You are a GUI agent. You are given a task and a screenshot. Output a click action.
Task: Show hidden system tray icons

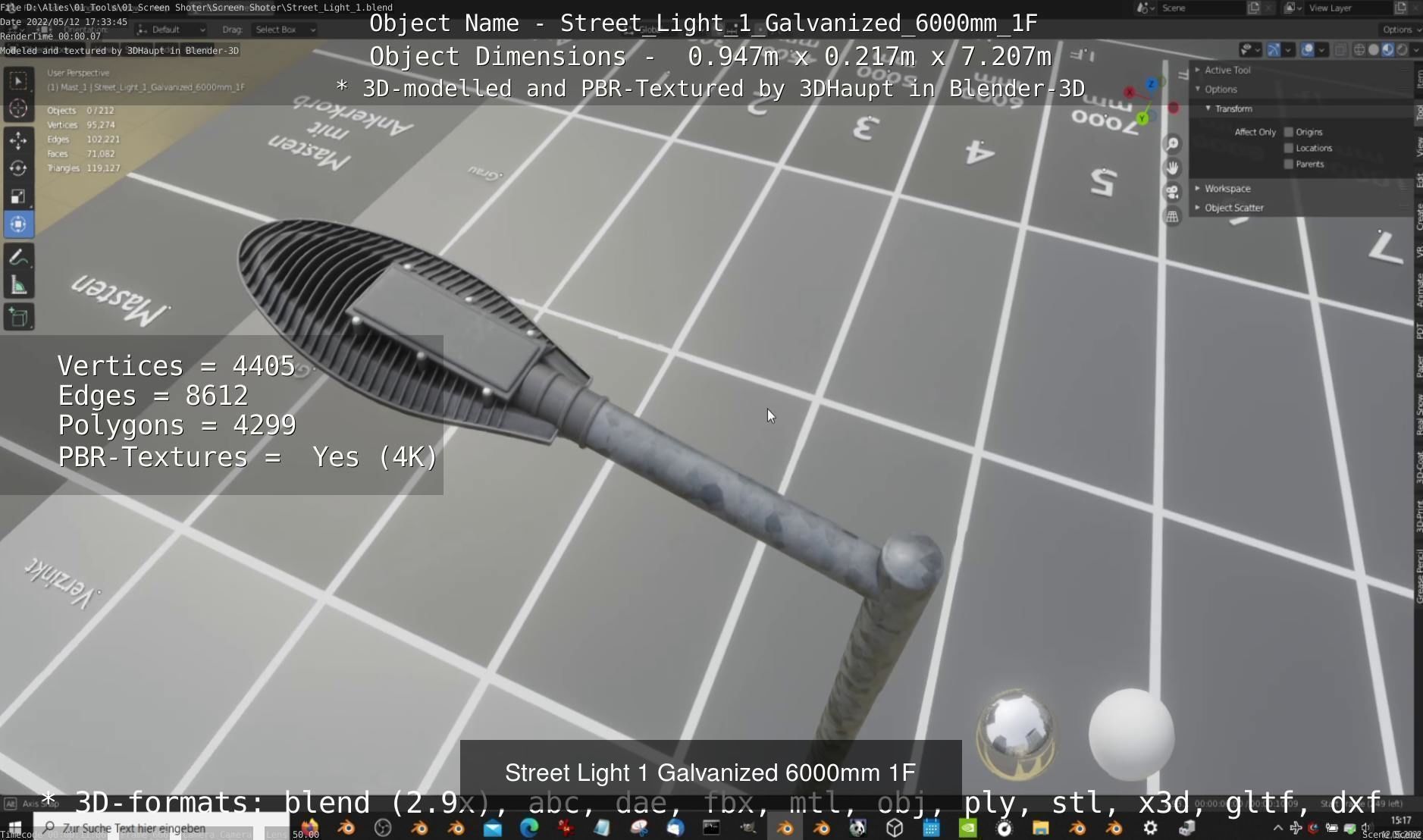pyautogui.click(x=1277, y=828)
